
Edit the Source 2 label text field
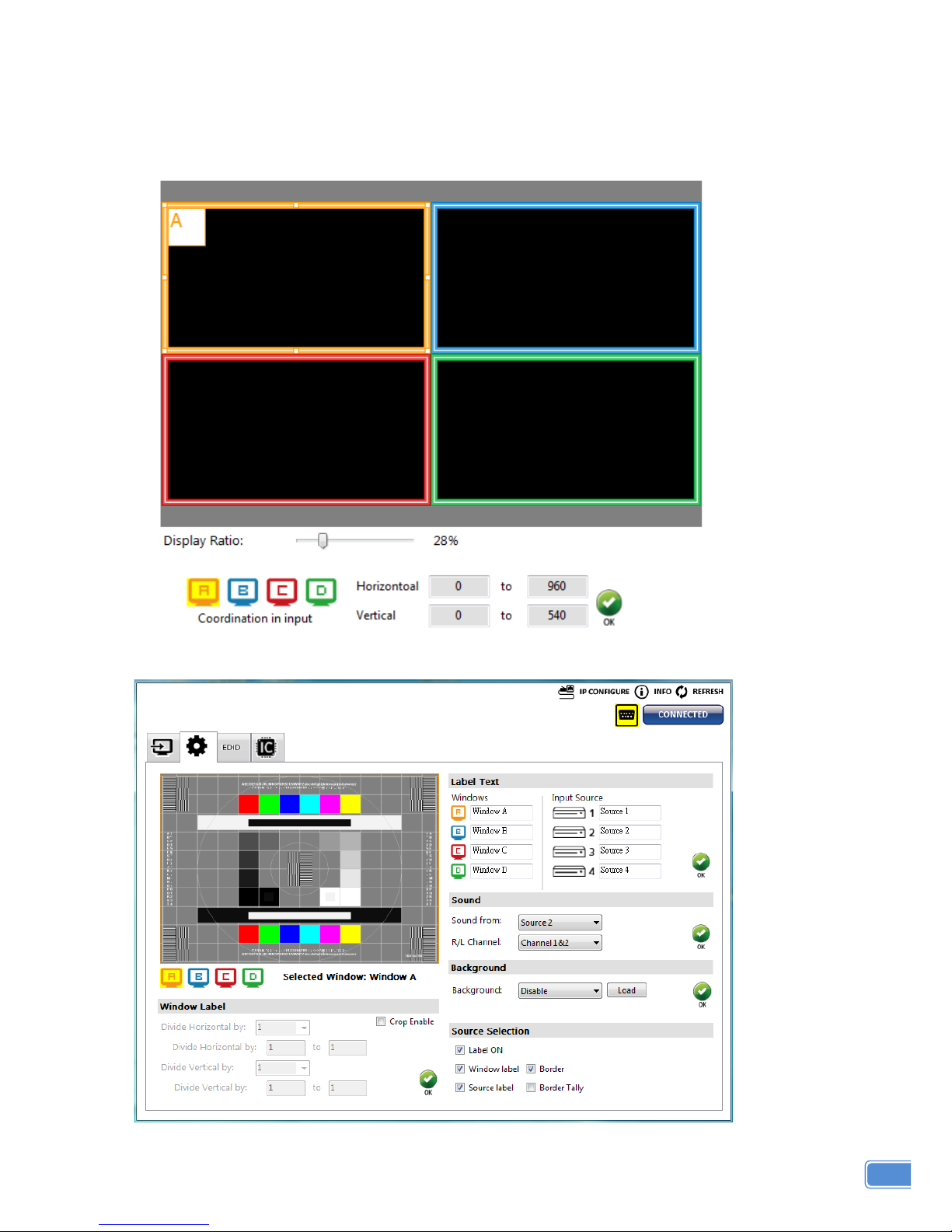coord(629,832)
